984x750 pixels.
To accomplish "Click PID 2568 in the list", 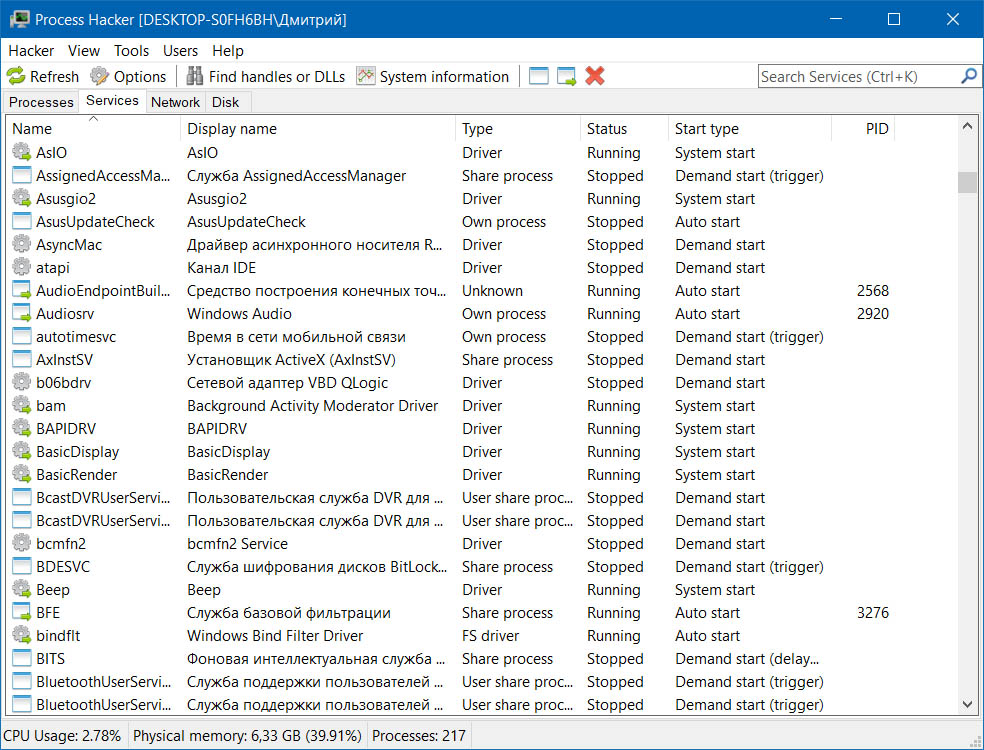I will pyautogui.click(x=873, y=291).
